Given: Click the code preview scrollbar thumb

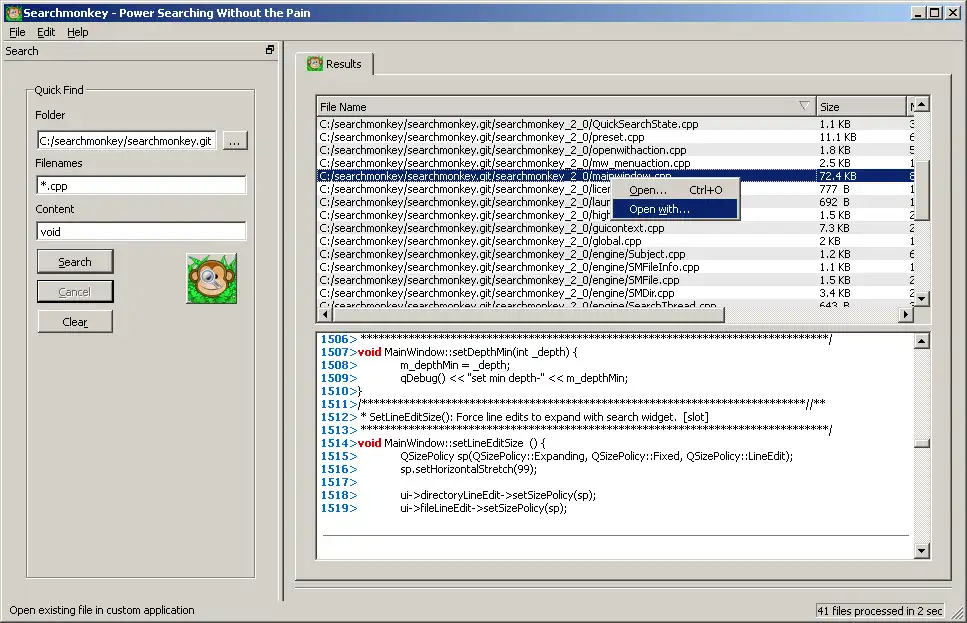Looking at the screenshot, I should pos(921,443).
